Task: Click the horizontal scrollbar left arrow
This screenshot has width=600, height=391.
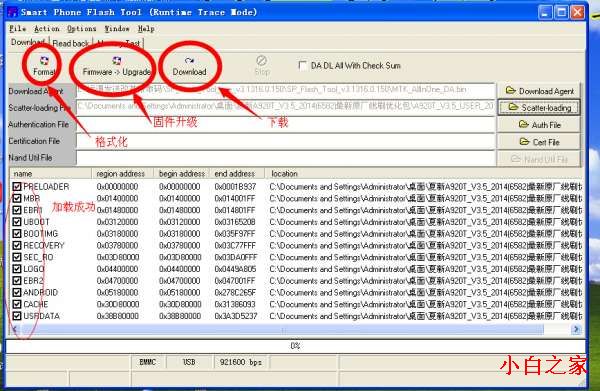Action: click(15, 329)
